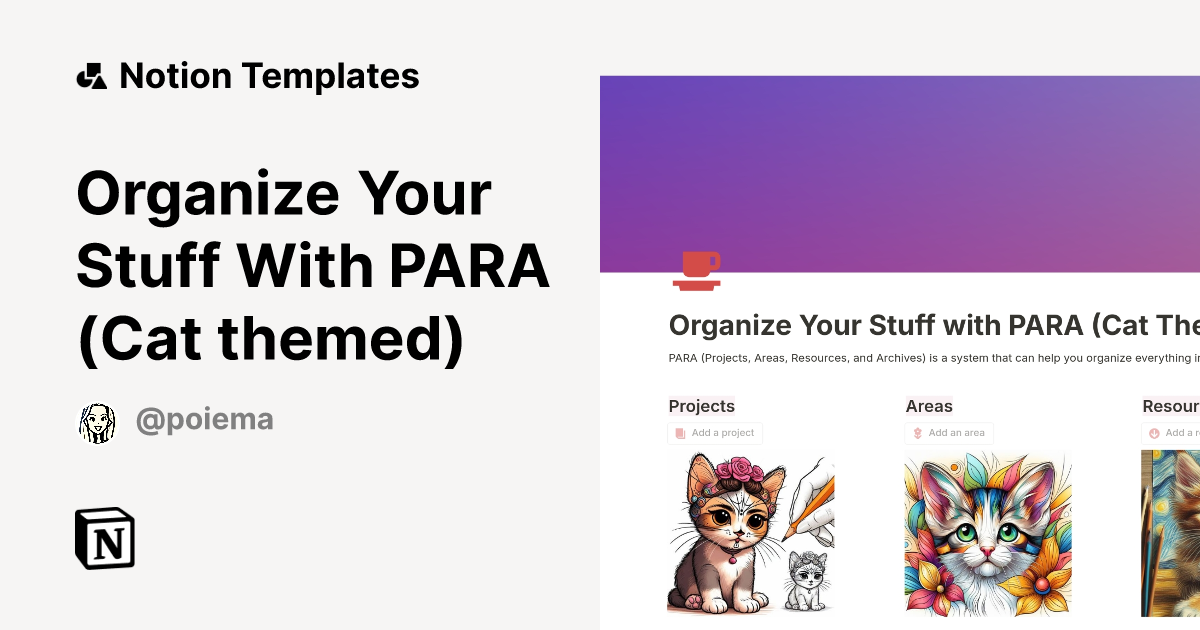This screenshot has width=1200, height=630.
Task: Select the flower icon beside Add an area
Action: (917, 432)
